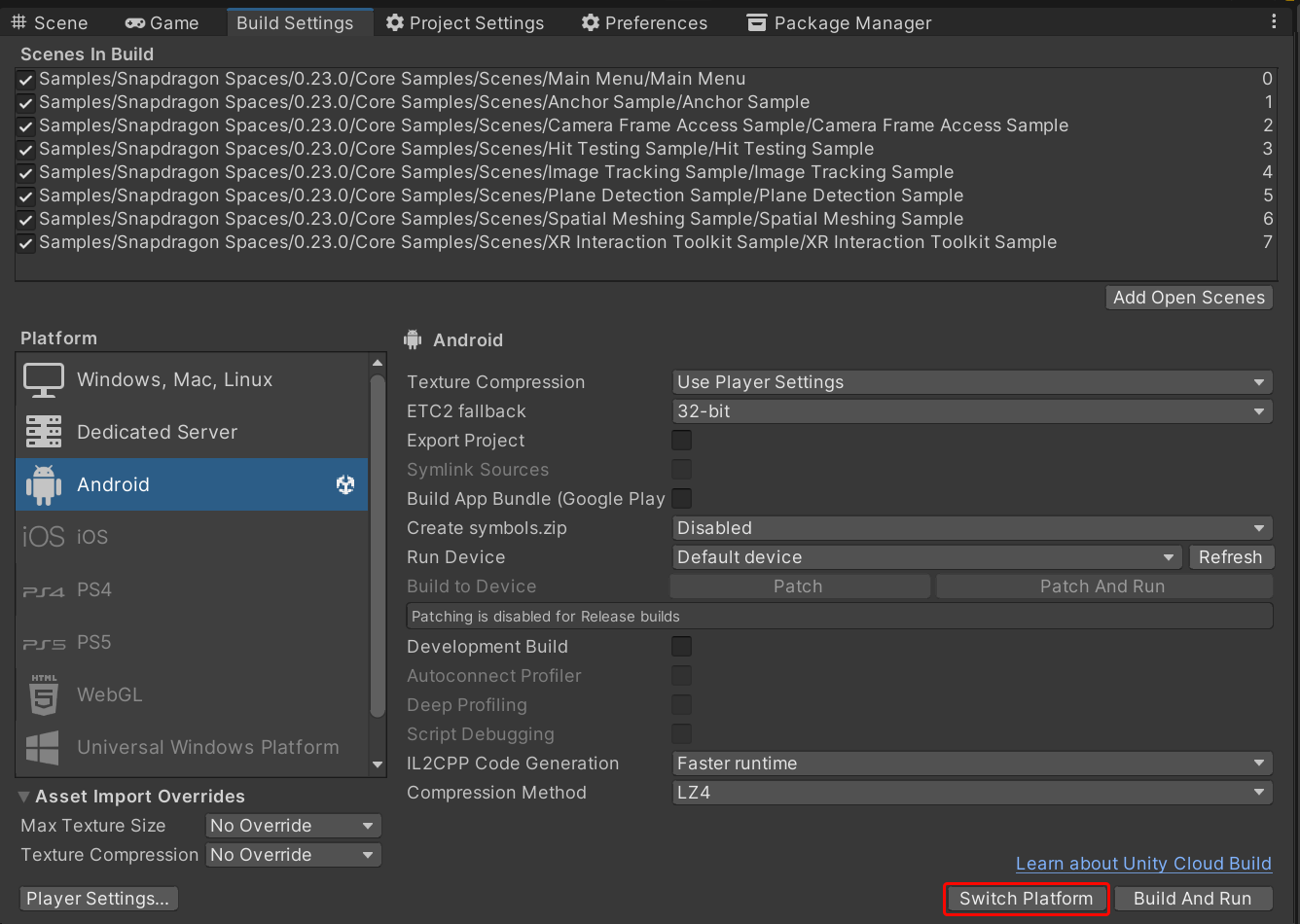Click the Package Manager box icon
Screen dimensions: 1300x924
tap(756, 22)
